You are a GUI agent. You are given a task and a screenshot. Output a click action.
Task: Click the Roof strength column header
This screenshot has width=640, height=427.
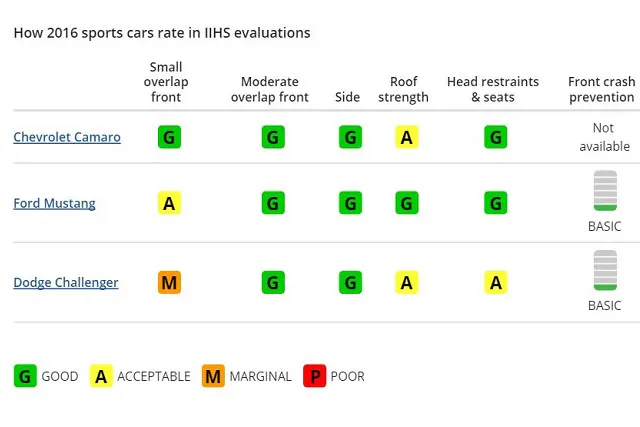tap(405, 89)
